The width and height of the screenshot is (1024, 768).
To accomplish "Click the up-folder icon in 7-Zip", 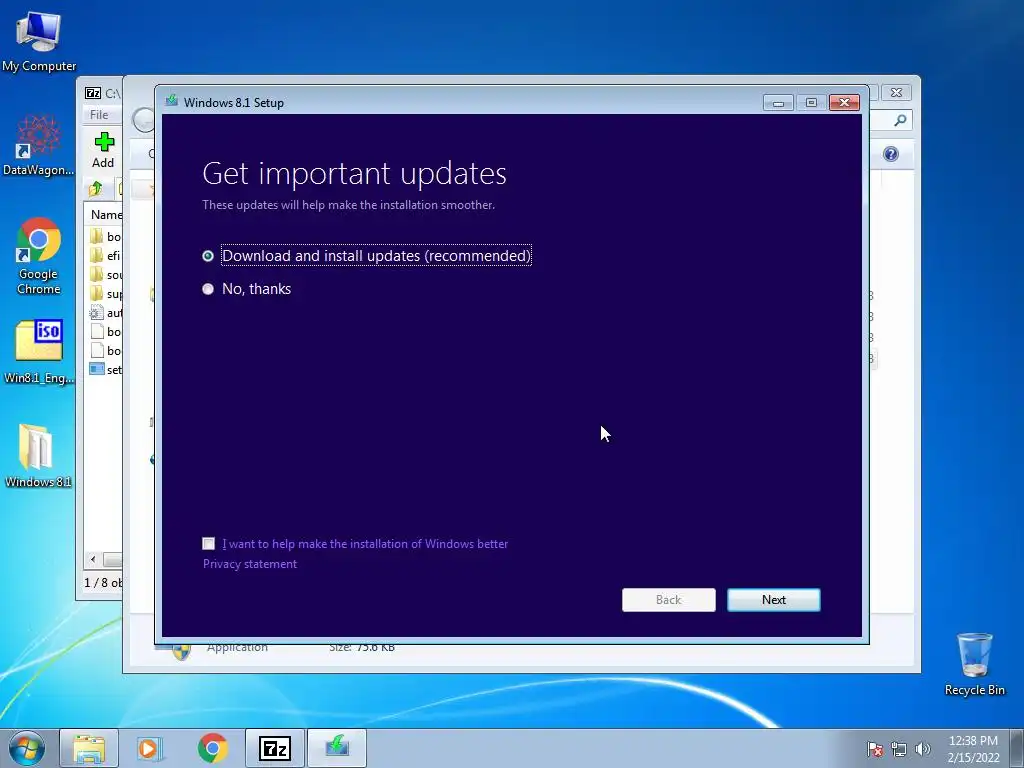I will pyautogui.click(x=96, y=189).
